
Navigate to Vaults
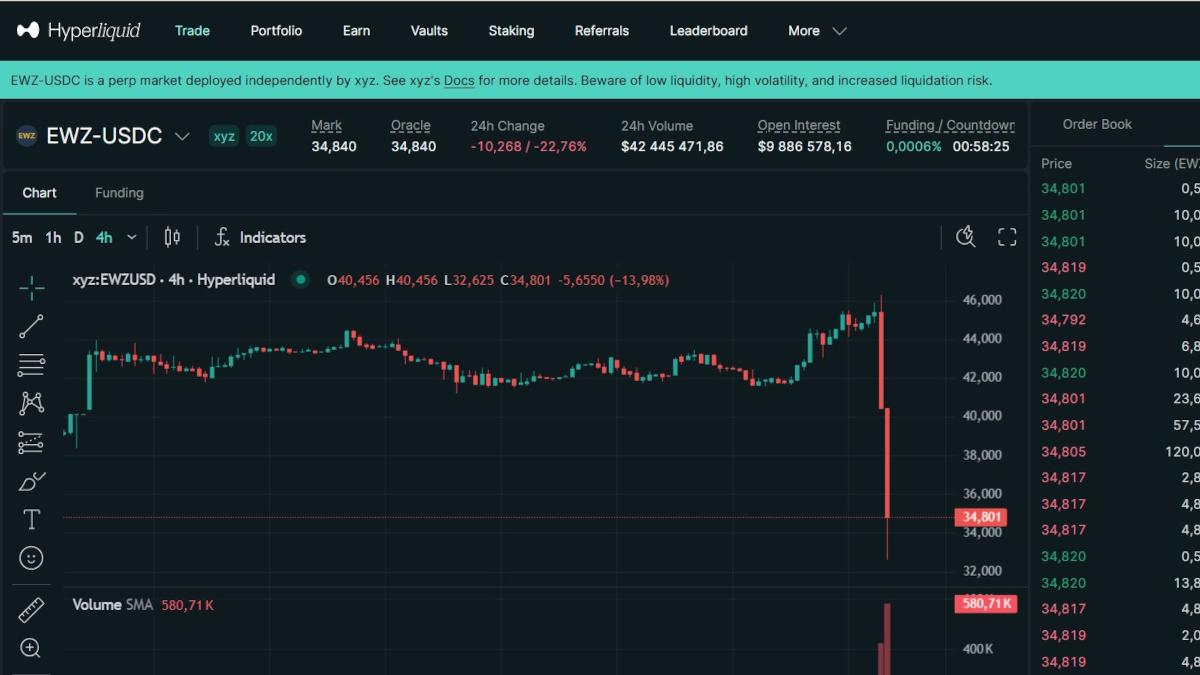click(x=429, y=31)
